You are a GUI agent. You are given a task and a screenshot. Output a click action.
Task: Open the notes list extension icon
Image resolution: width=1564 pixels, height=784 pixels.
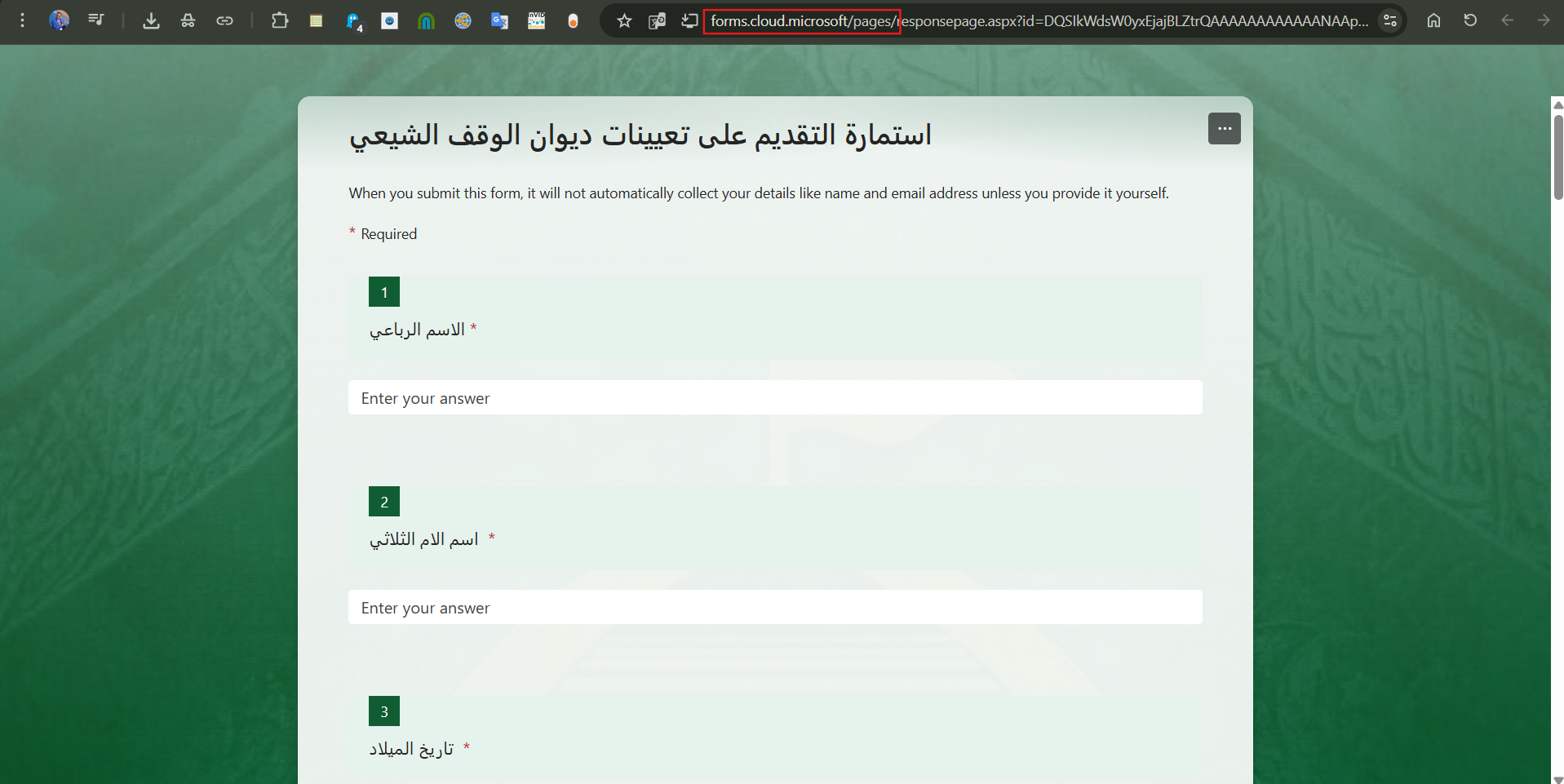click(316, 20)
